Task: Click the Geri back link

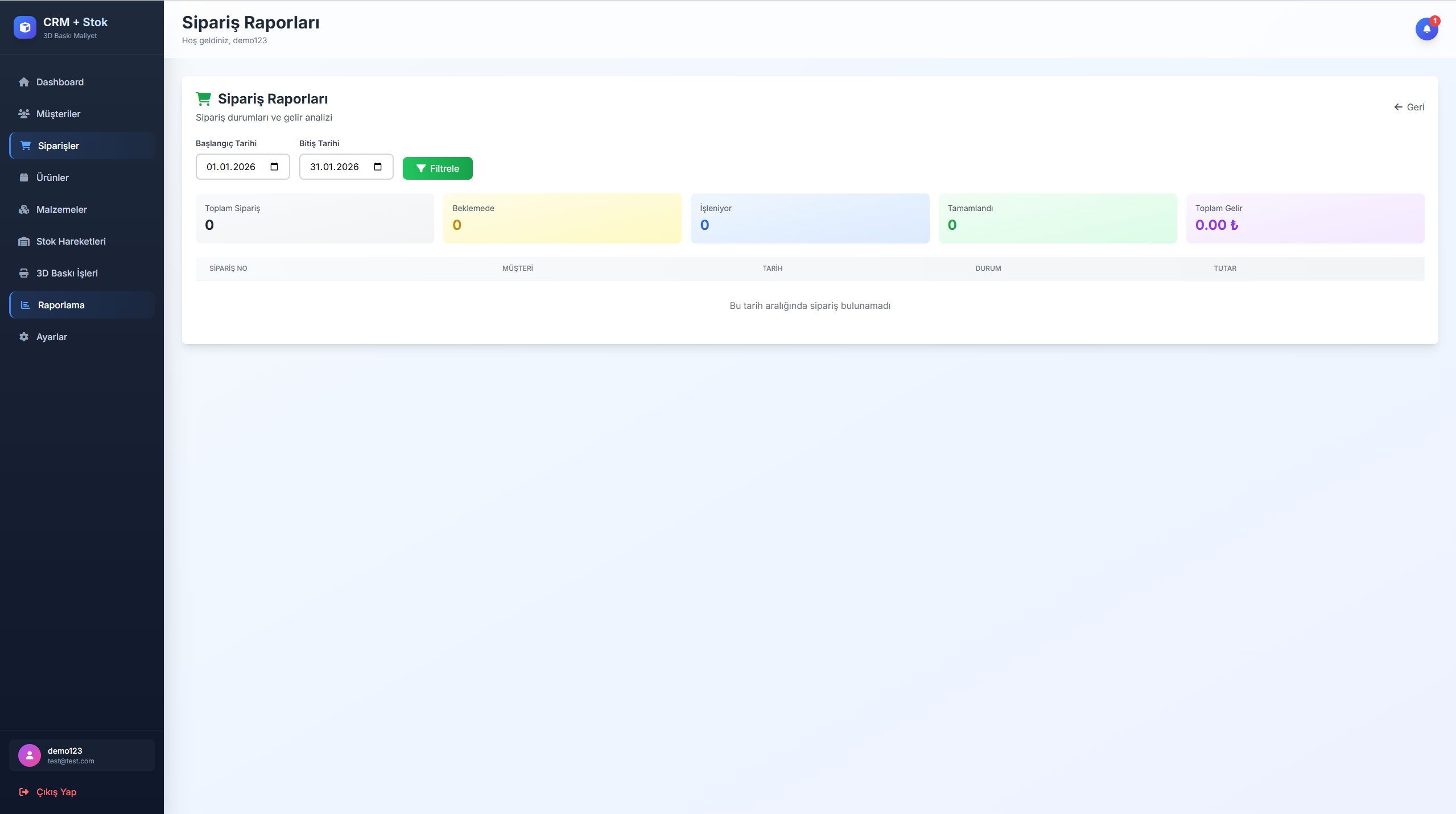Action: pos(1409,107)
